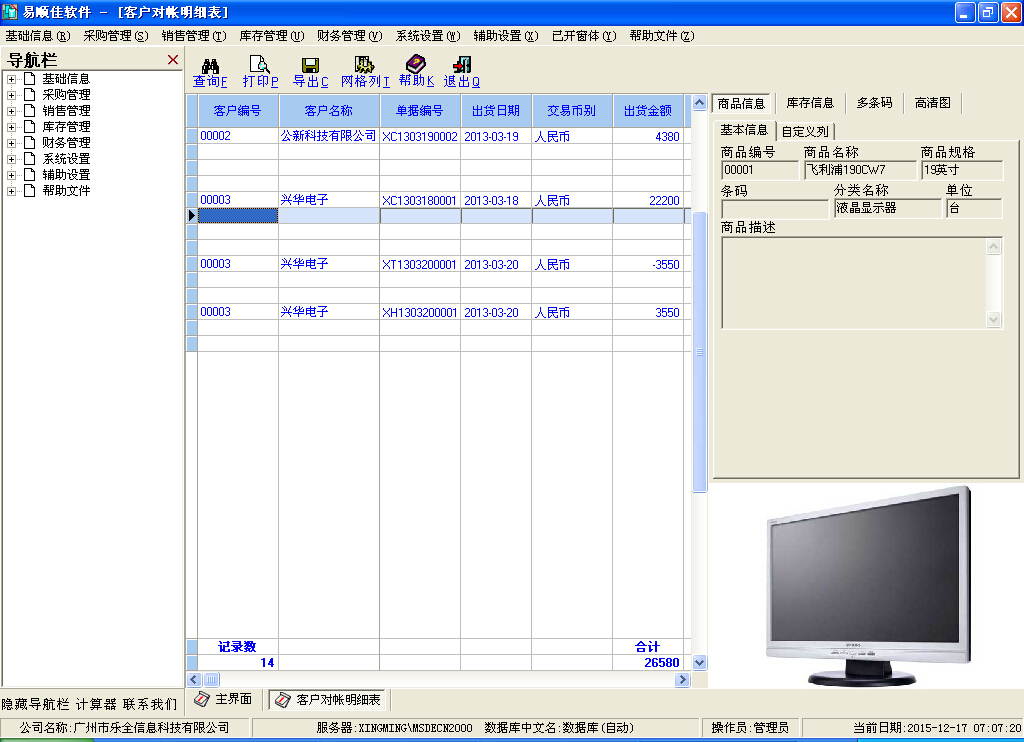Click the horizontal scrollbar left arrow

(x=194, y=679)
